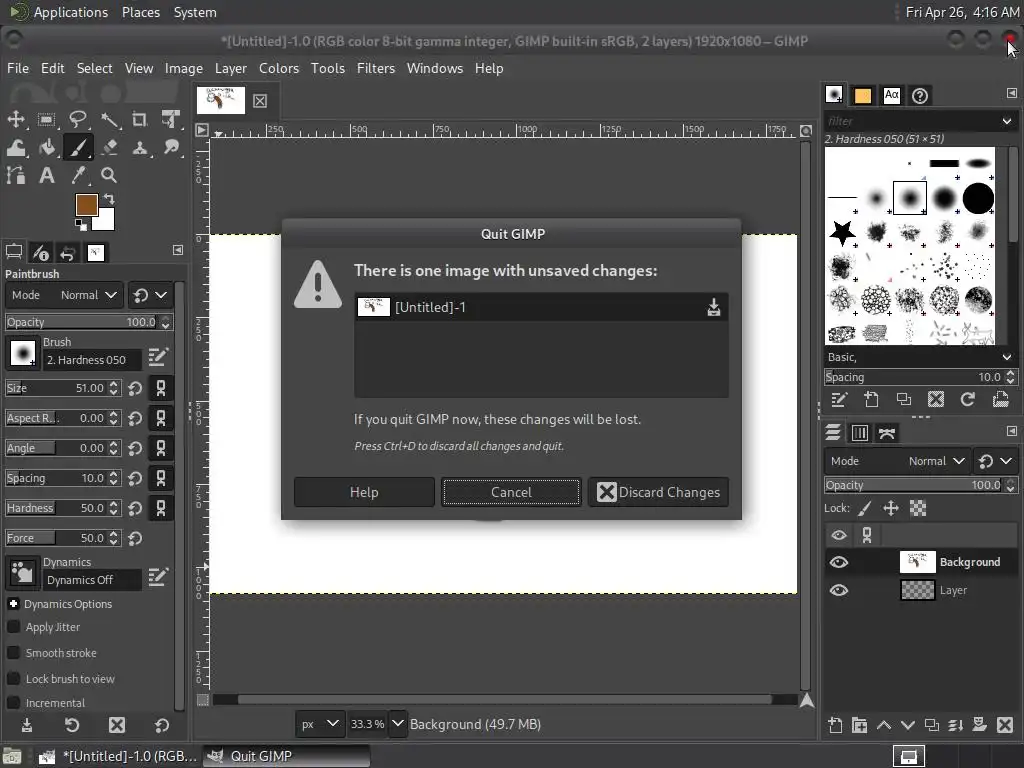Create a new layer in Layers panel
This screenshot has width=1024, height=768.
(x=835, y=725)
